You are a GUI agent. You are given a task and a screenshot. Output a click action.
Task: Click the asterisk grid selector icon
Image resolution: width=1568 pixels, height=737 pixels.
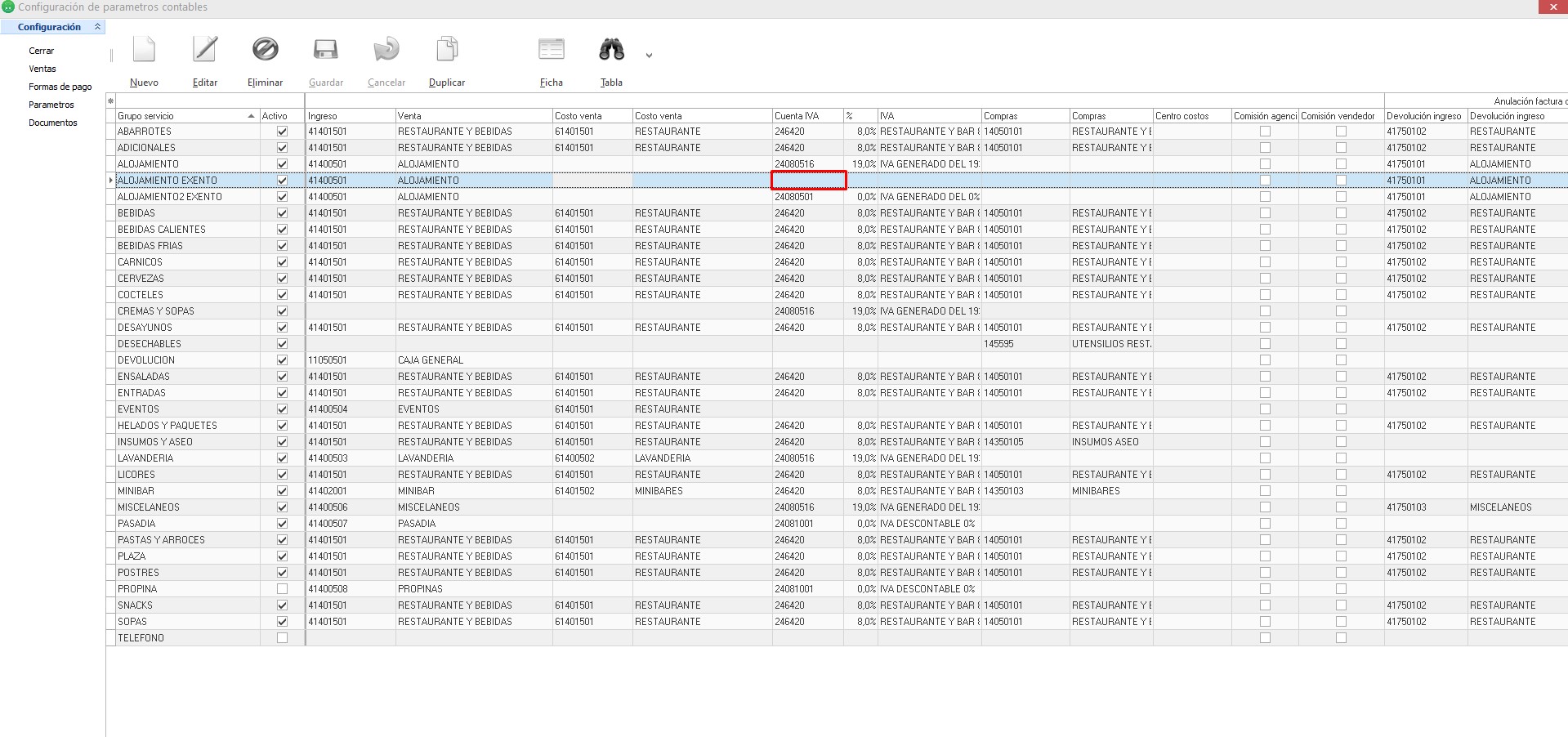click(110, 101)
